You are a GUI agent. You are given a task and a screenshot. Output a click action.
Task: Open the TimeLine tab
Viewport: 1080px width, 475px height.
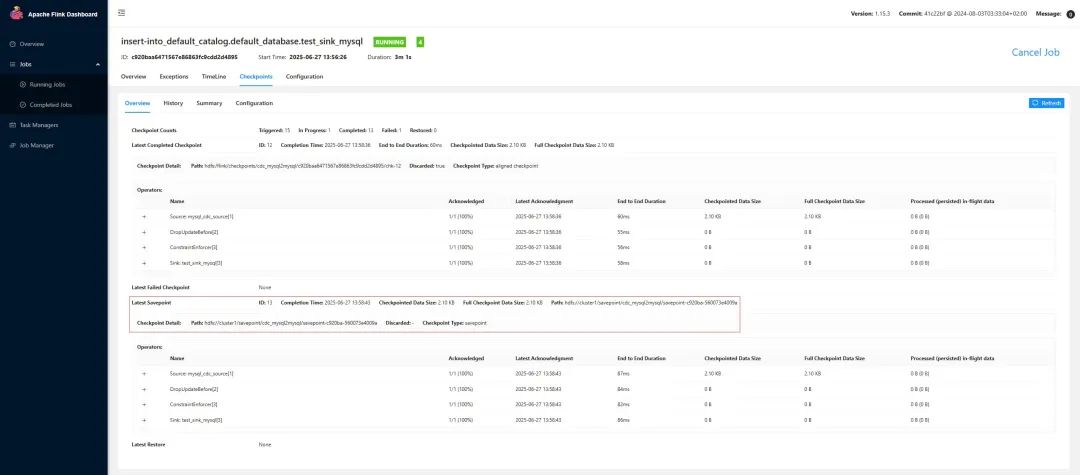tap(214, 76)
